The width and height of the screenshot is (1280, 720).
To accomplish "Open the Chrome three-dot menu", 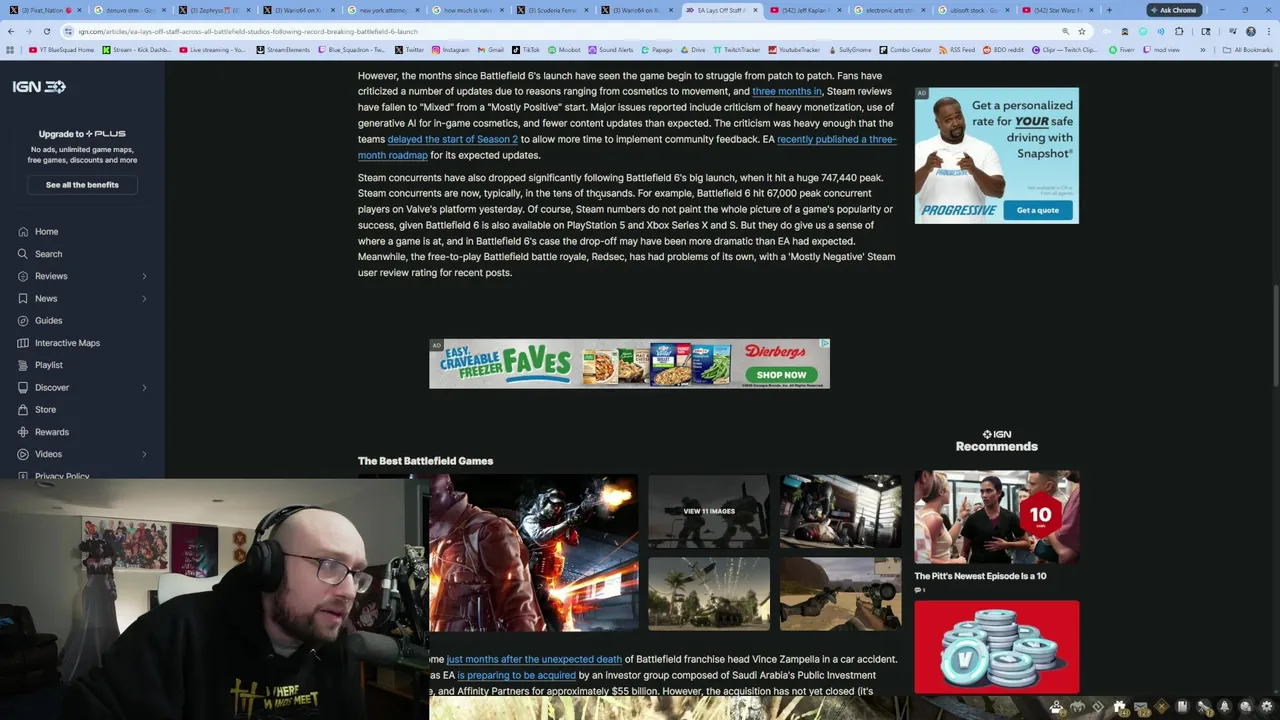I will (x=1269, y=31).
